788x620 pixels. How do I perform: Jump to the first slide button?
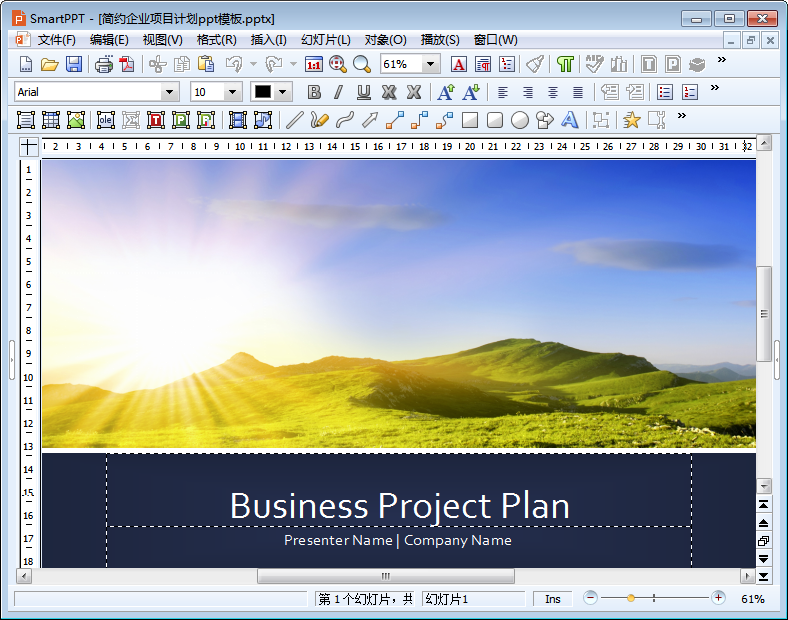click(x=763, y=504)
